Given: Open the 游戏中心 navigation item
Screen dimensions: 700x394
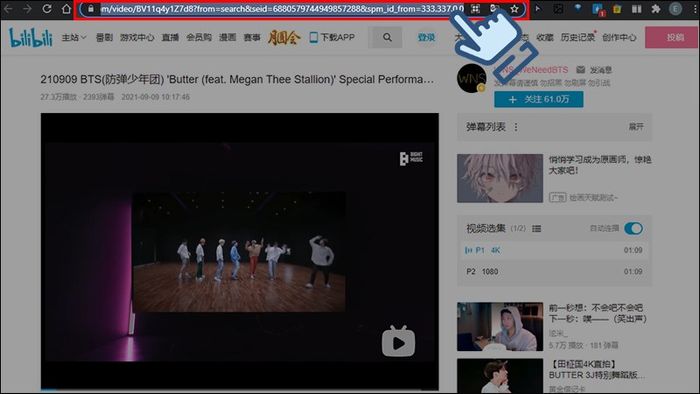Looking at the screenshot, I should [x=137, y=37].
